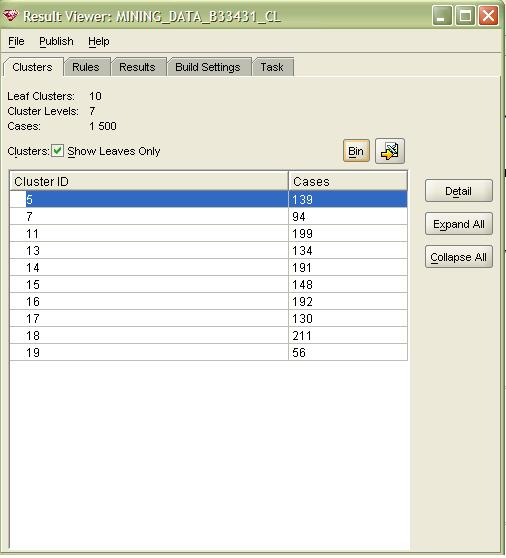The image size is (506, 558).
Task: Click the Expand All button
Action: [459, 224]
